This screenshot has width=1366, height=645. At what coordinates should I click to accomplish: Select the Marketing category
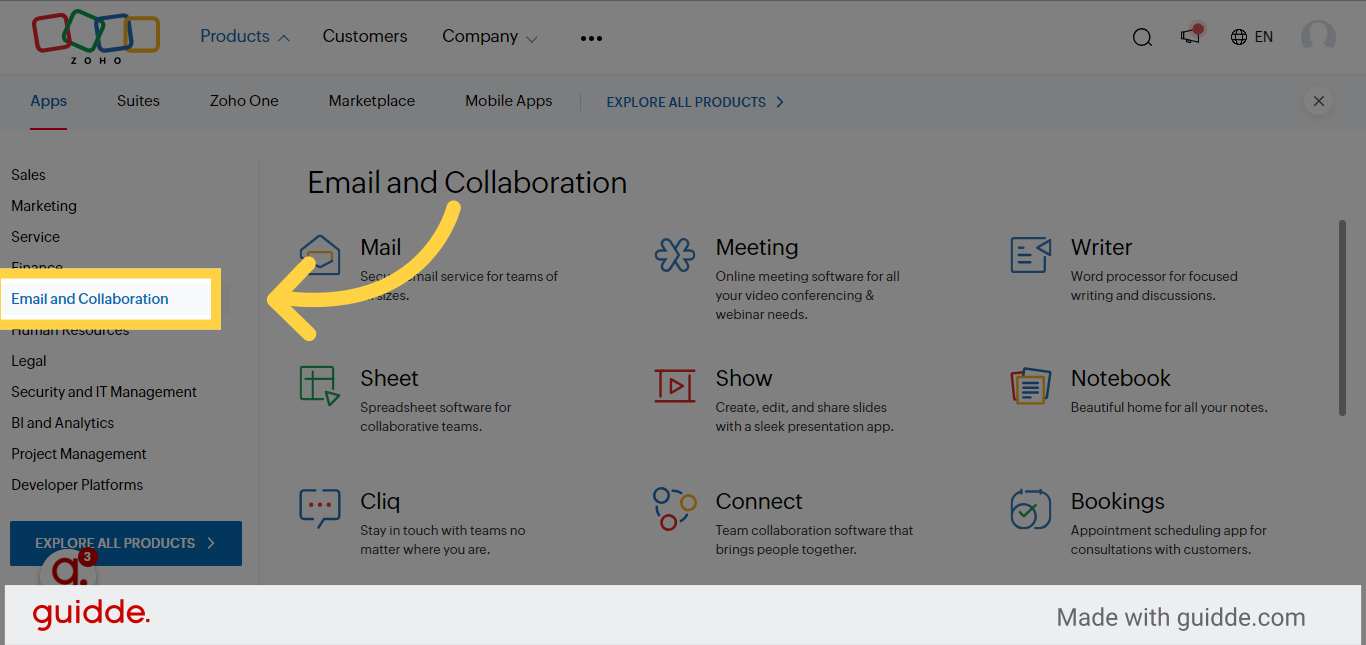tap(44, 206)
